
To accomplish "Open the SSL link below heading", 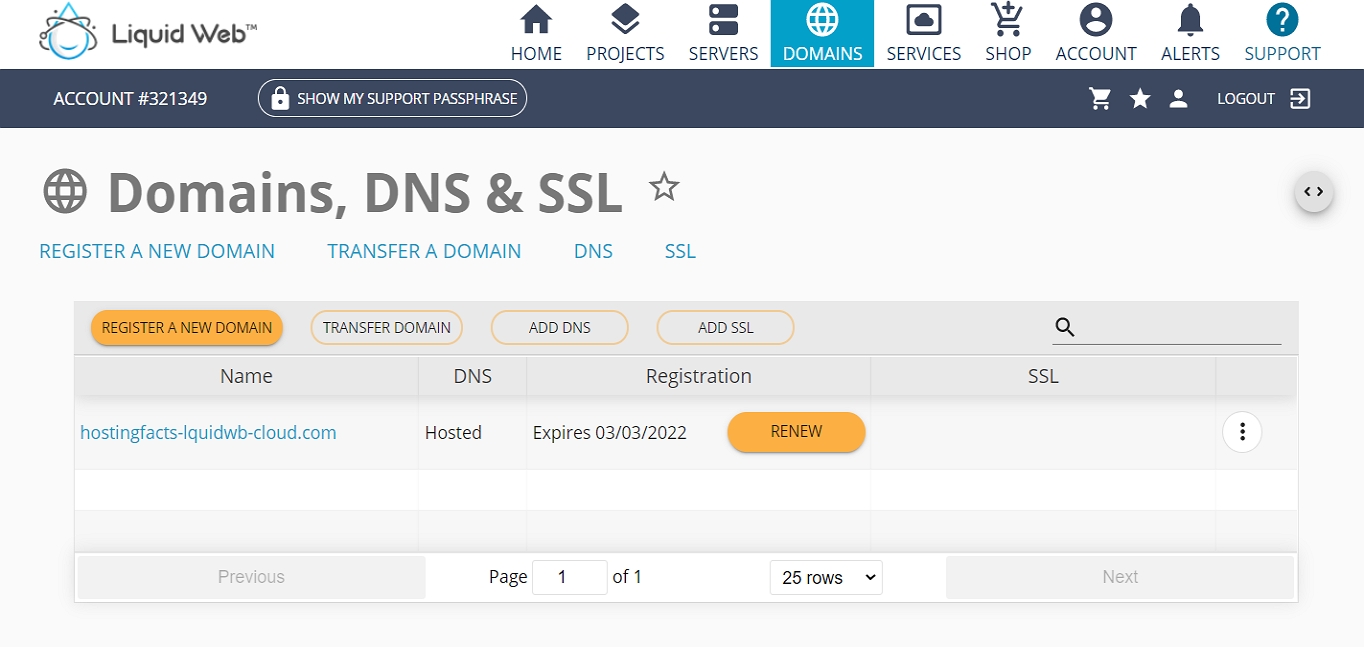I will [680, 251].
